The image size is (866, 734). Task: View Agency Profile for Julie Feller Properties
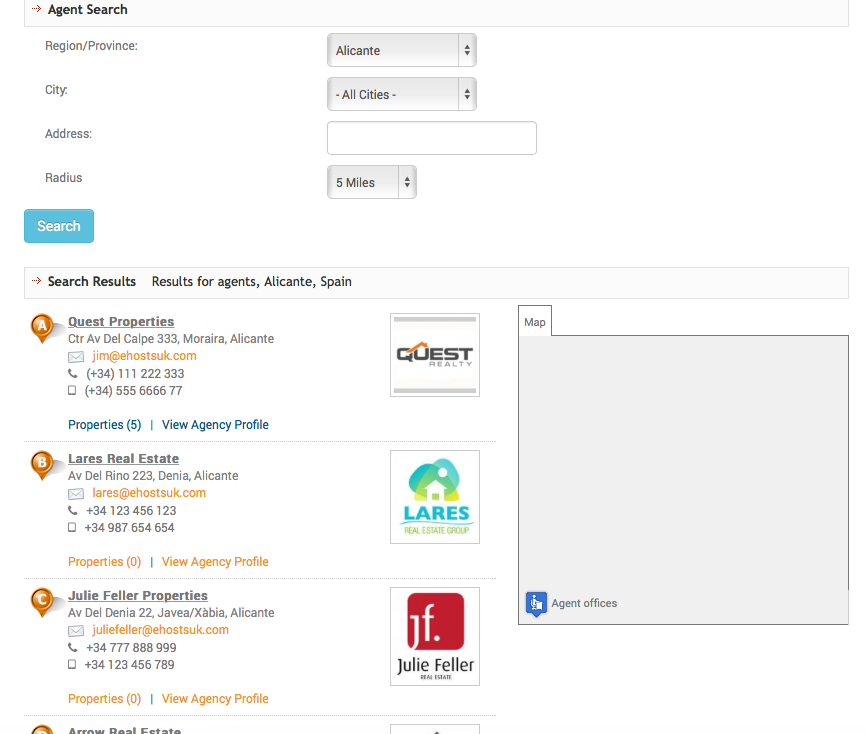click(x=215, y=699)
